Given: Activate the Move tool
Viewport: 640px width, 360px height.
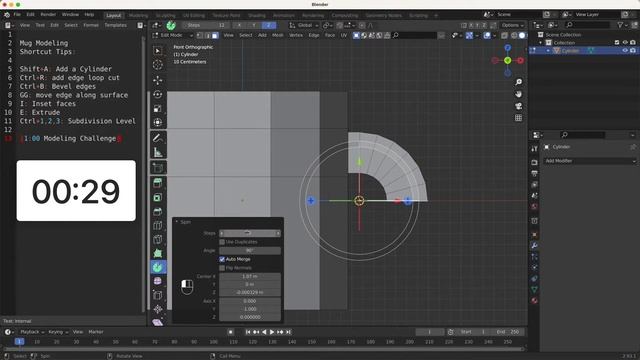Looking at the screenshot, I should (158, 80).
